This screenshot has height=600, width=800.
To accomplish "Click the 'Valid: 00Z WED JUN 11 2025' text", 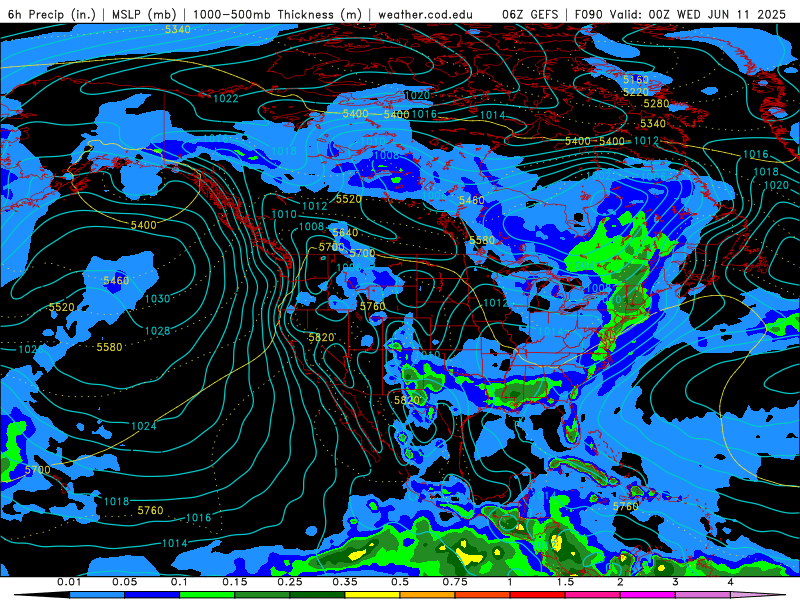I will [698, 14].
